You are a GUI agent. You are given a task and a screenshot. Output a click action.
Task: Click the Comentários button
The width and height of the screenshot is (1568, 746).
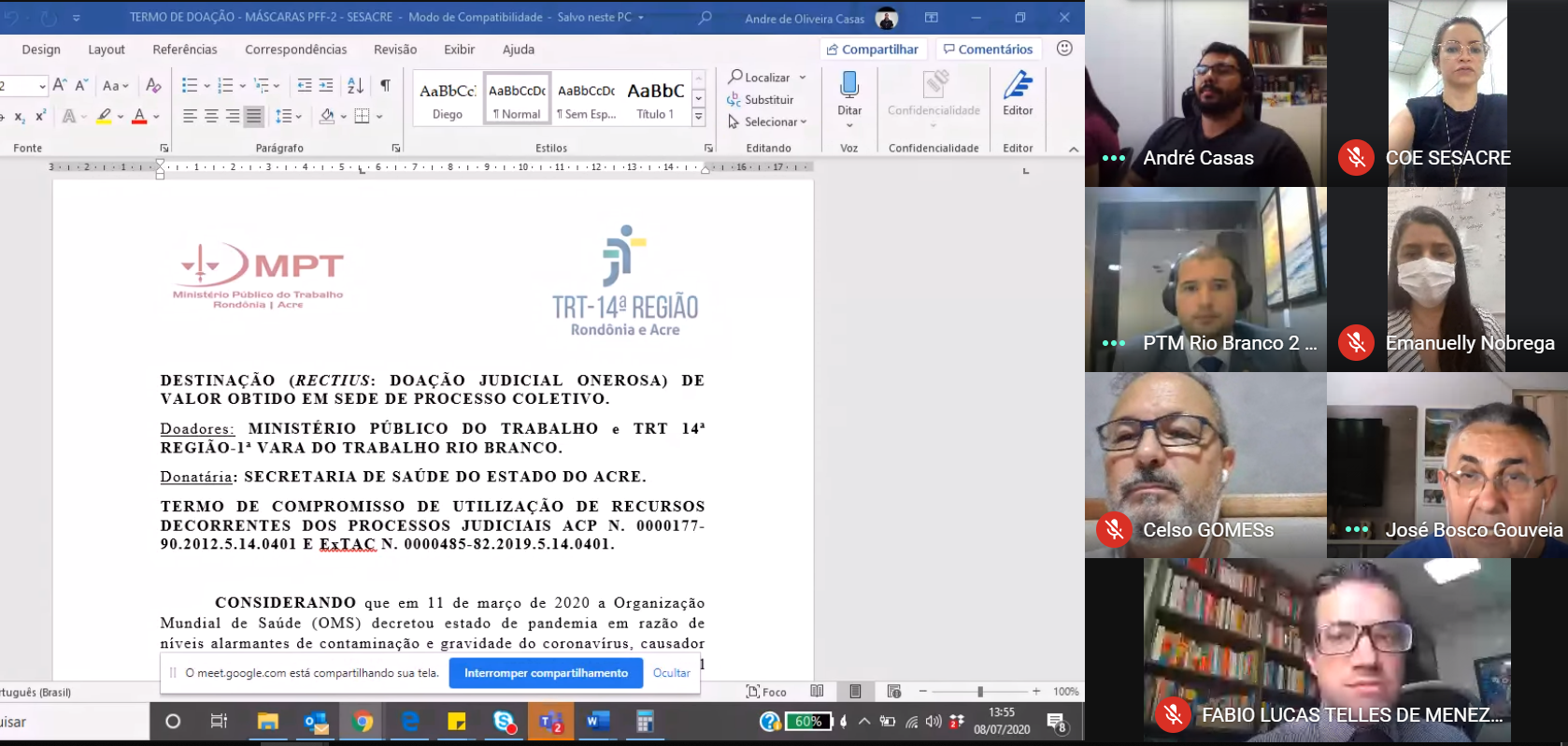pyautogui.click(x=989, y=49)
